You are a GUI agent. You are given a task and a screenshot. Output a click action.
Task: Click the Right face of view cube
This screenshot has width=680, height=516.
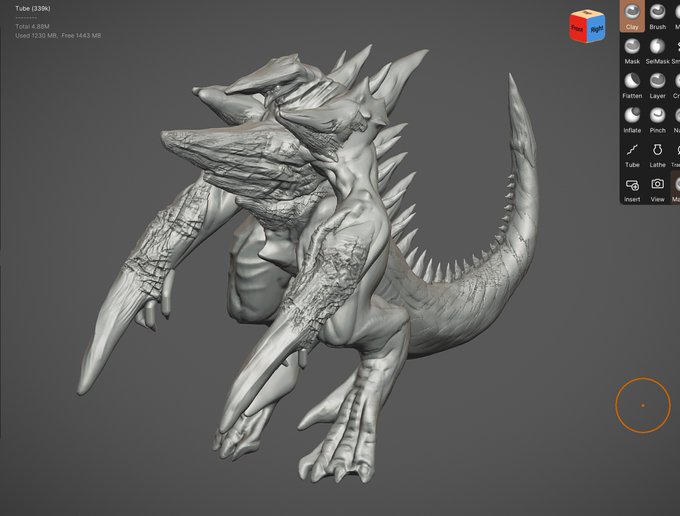[x=597, y=29]
